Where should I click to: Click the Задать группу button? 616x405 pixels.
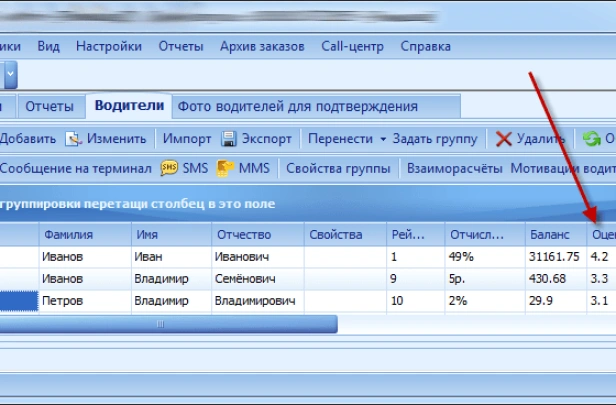pos(435,139)
